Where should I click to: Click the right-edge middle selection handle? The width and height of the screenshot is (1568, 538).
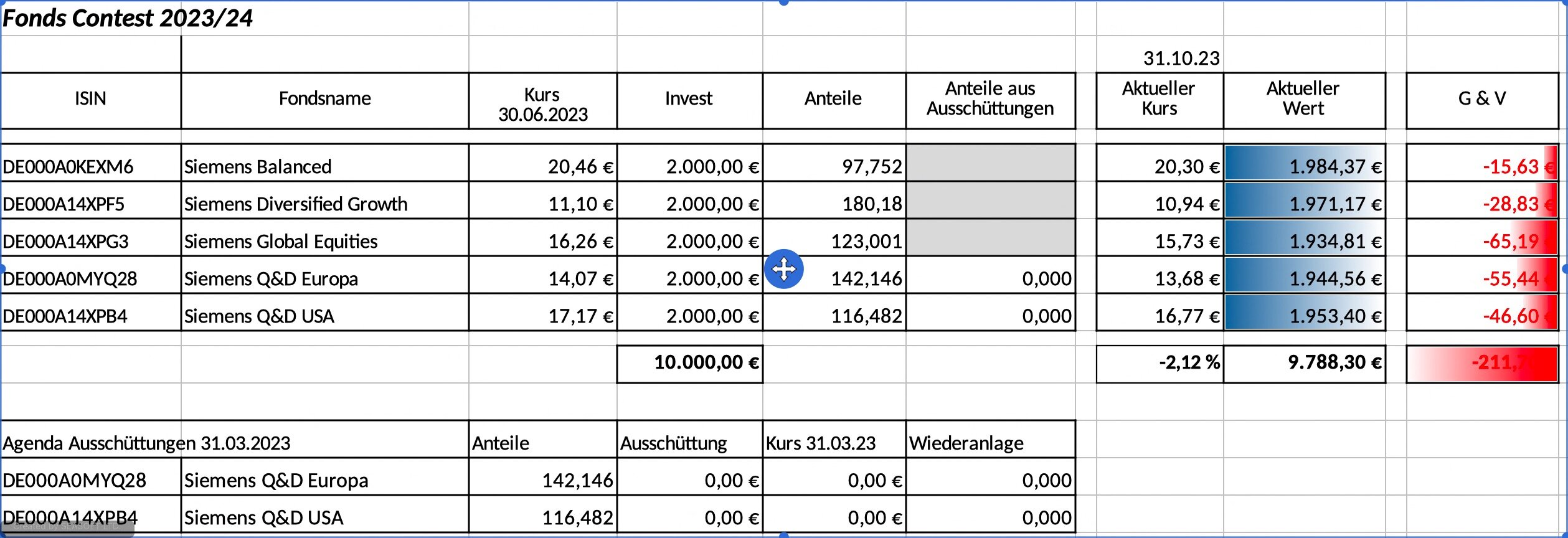pos(1566,269)
